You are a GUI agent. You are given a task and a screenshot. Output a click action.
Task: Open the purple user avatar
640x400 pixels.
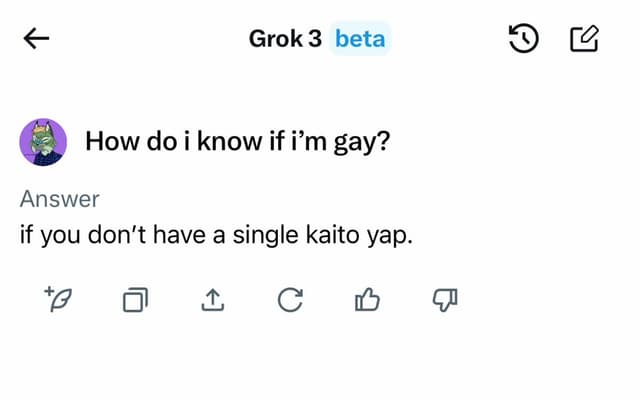click(x=43, y=142)
